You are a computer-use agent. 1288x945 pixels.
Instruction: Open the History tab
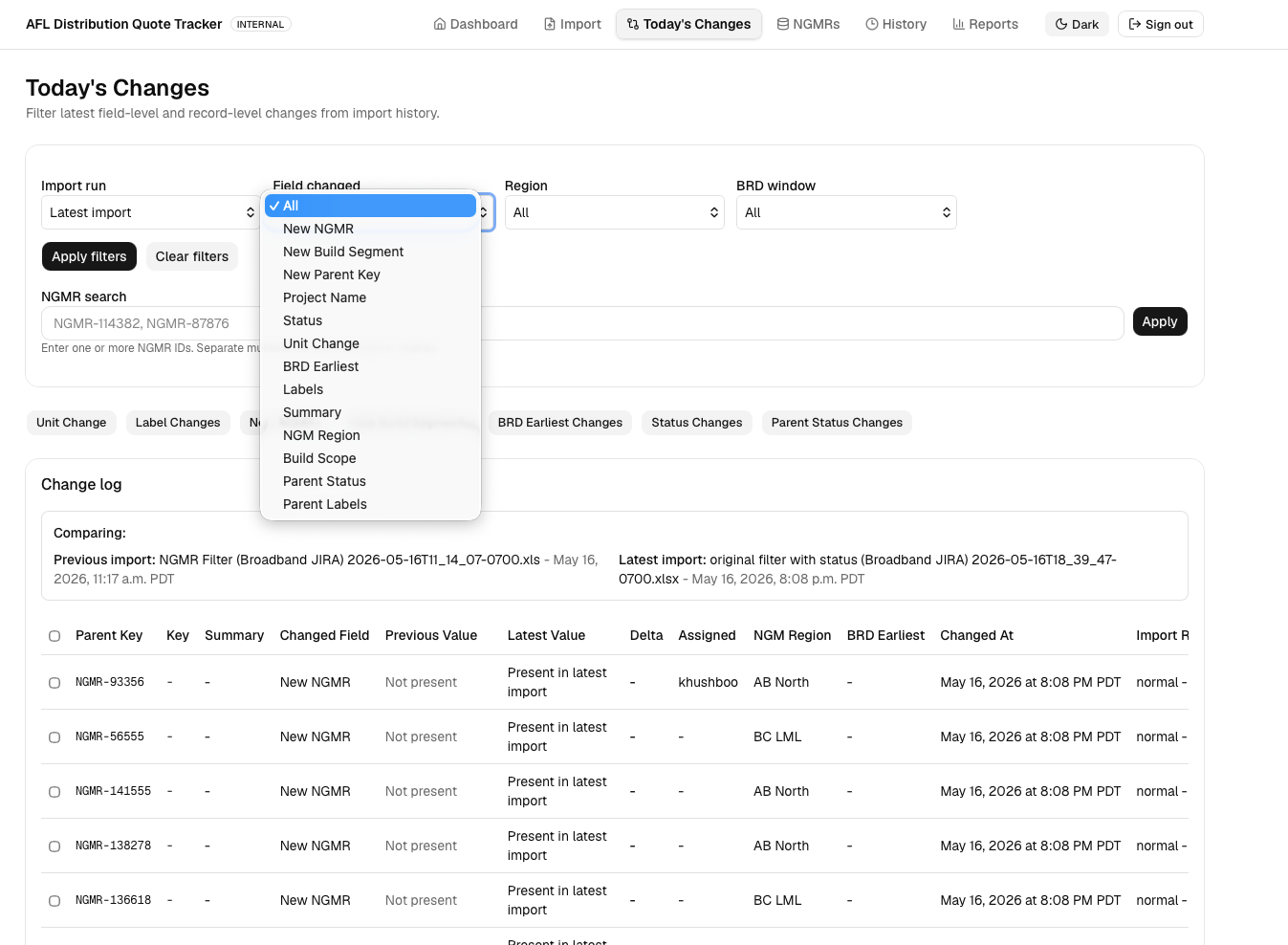[x=896, y=24]
